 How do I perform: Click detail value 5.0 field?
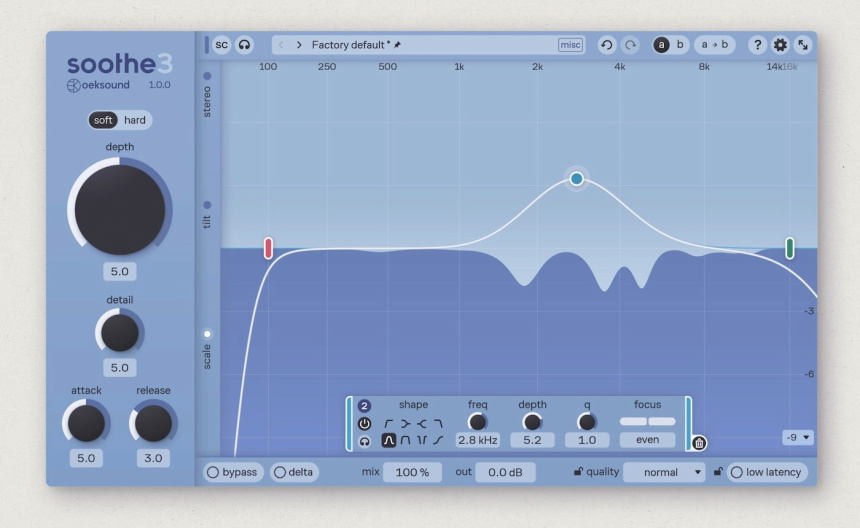tap(120, 367)
